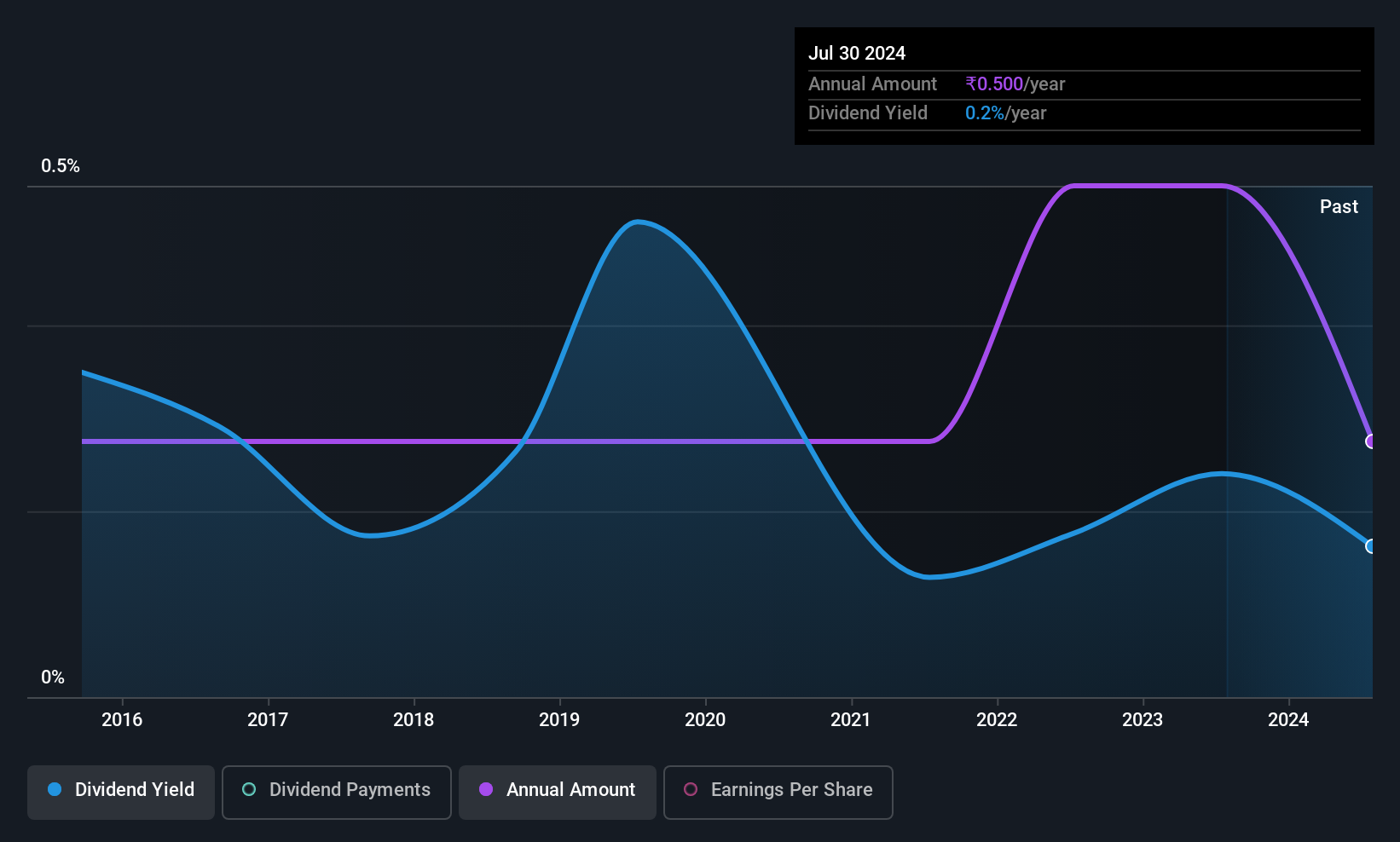The height and width of the screenshot is (842, 1400).
Task: Click the 0.5% y-axis label
Action: click(61, 166)
